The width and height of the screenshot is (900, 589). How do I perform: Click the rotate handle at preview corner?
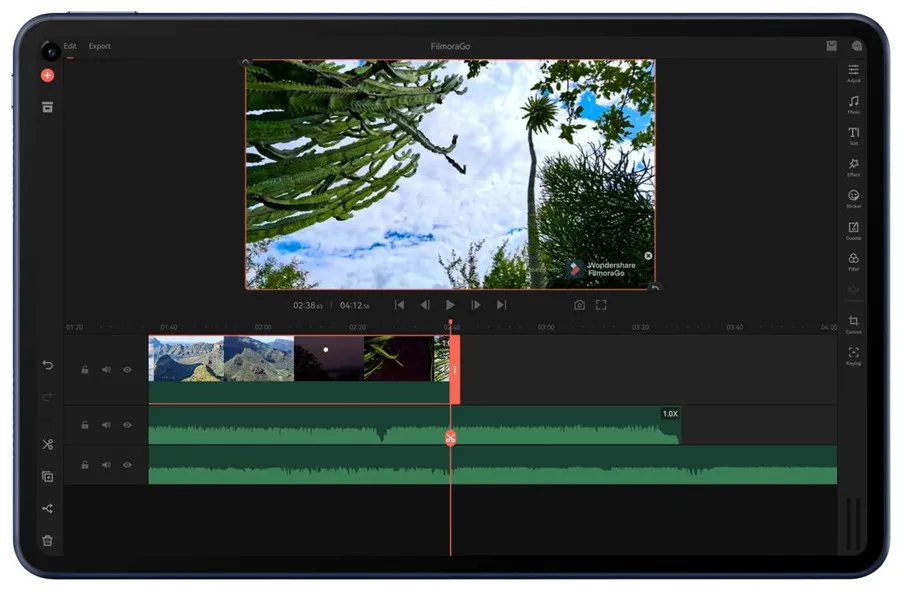coord(655,288)
